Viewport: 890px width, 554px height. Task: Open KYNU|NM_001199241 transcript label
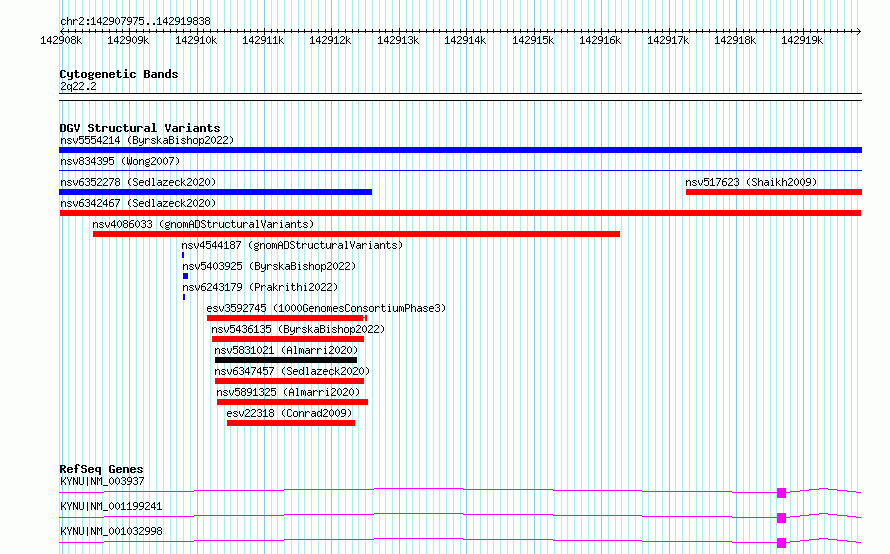tap(111, 506)
